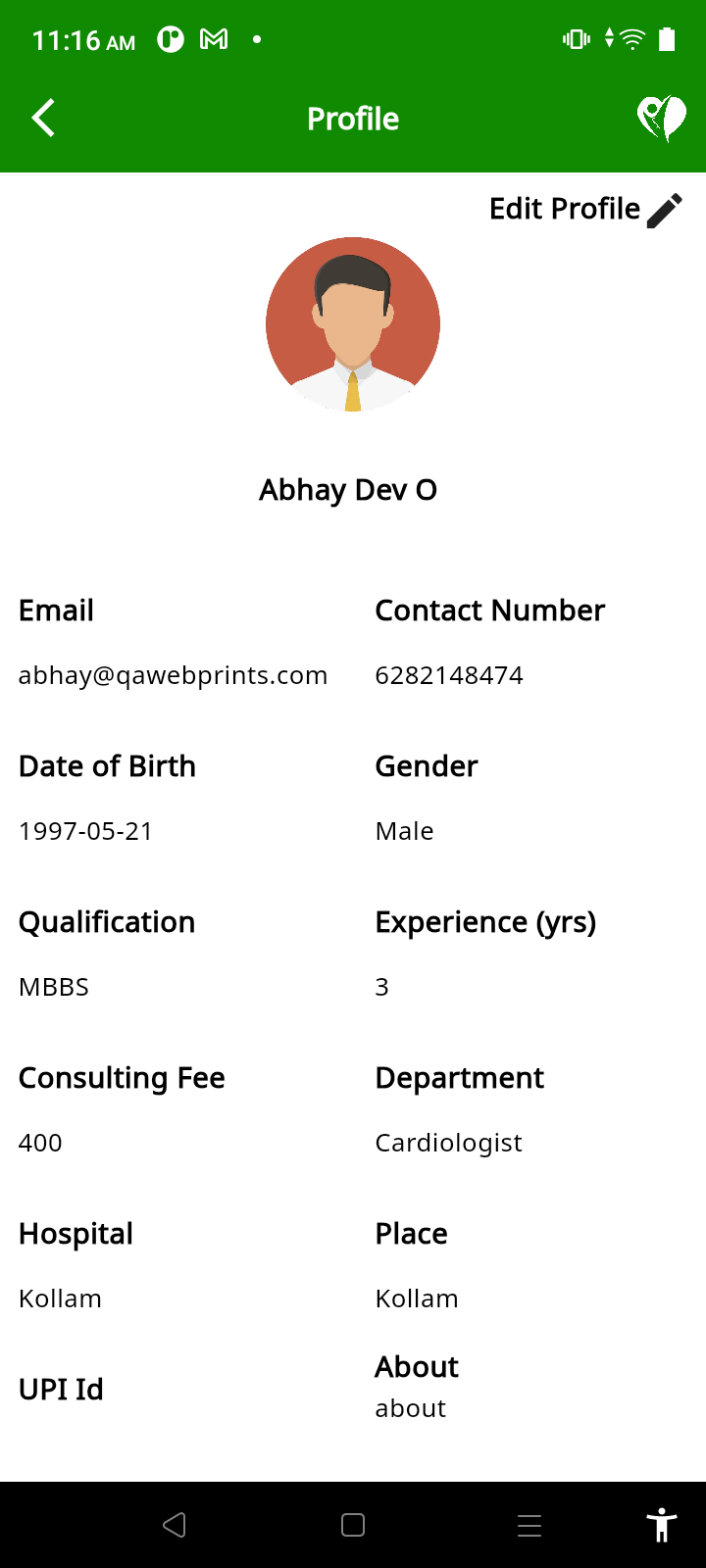This screenshot has width=706, height=1568.
Task: Tap the MBBS qualification value
Action: 54,987
